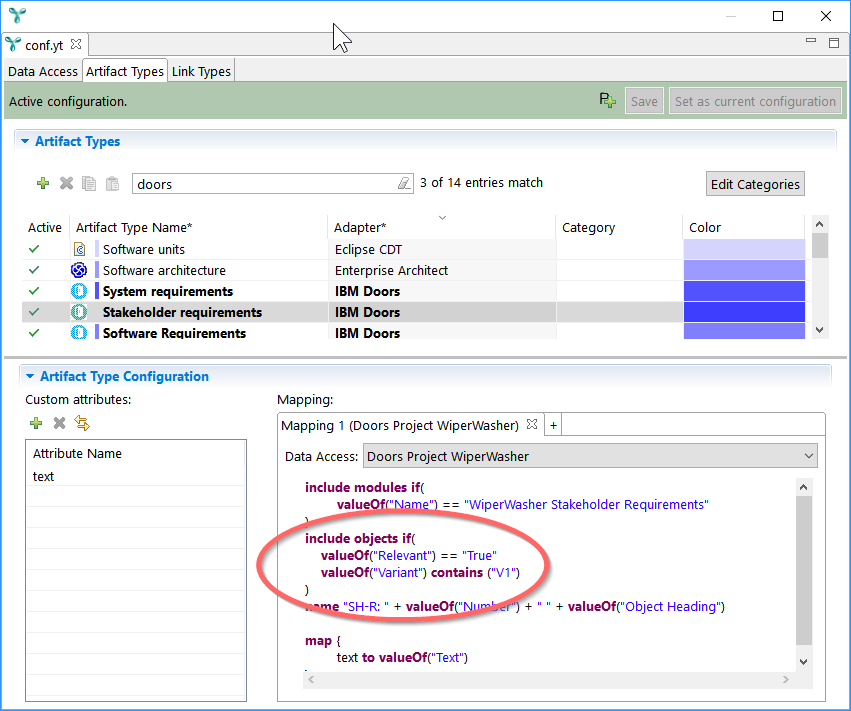851x711 pixels.
Task: Click the Software architecture type icon
Action: (x=79, y=270)
